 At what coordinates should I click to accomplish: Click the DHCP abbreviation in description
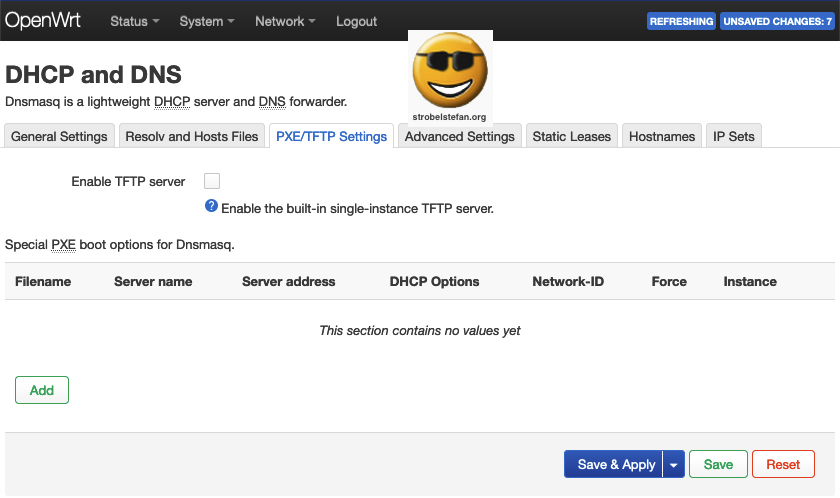(x=172, y=102)
